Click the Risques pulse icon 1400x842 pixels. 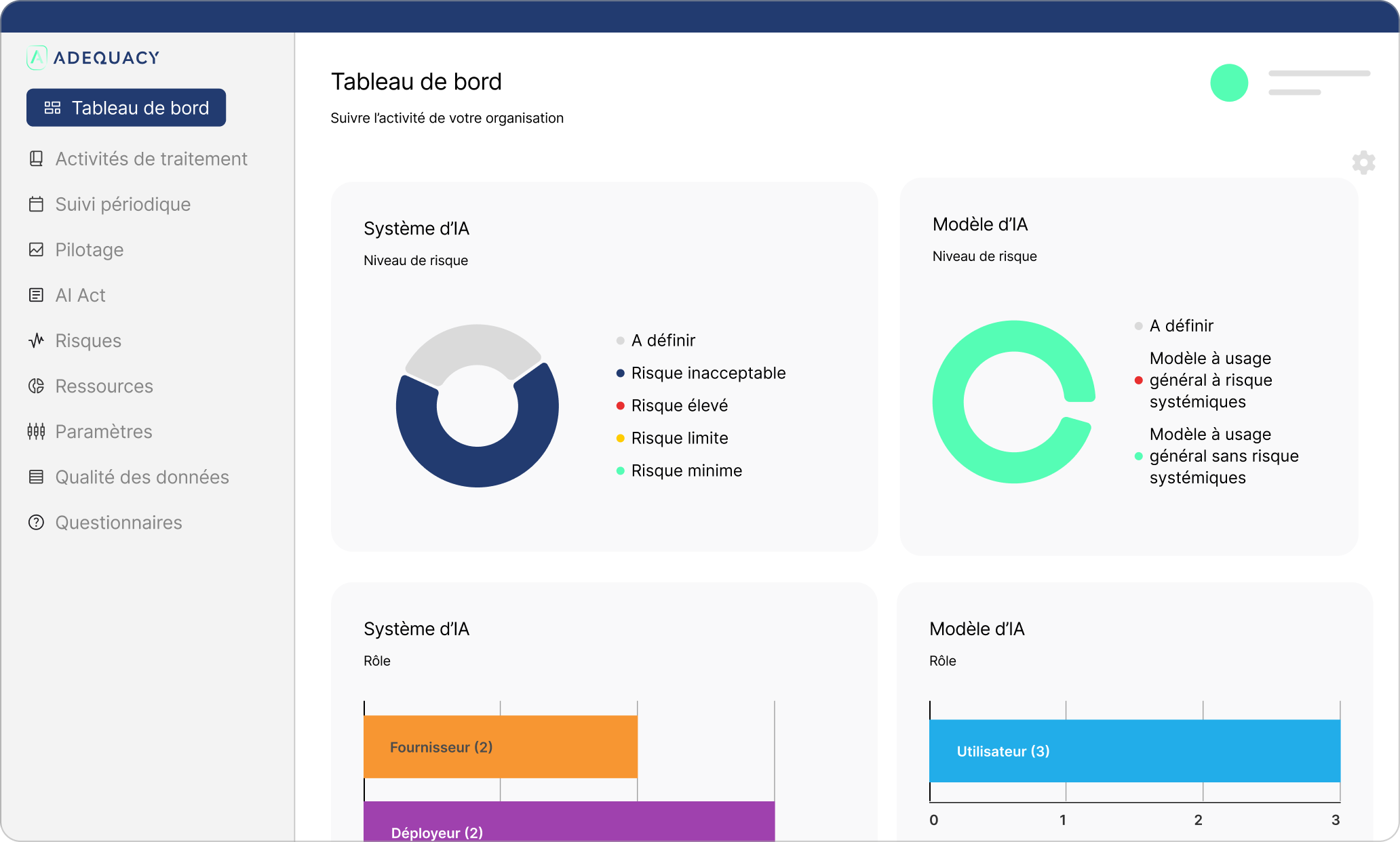click(37, 340)
